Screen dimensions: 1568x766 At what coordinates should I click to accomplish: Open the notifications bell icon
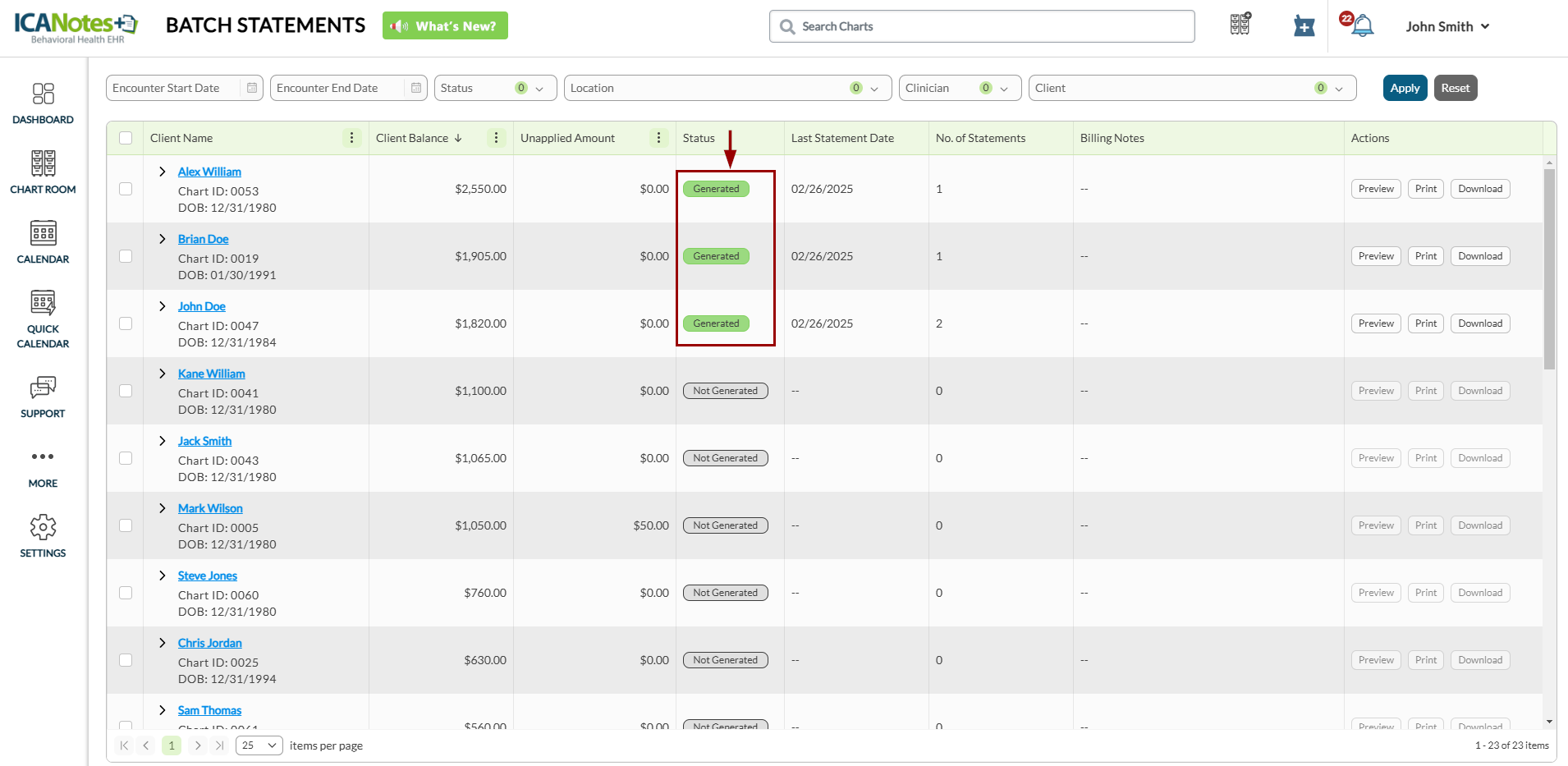(1362, 26)
